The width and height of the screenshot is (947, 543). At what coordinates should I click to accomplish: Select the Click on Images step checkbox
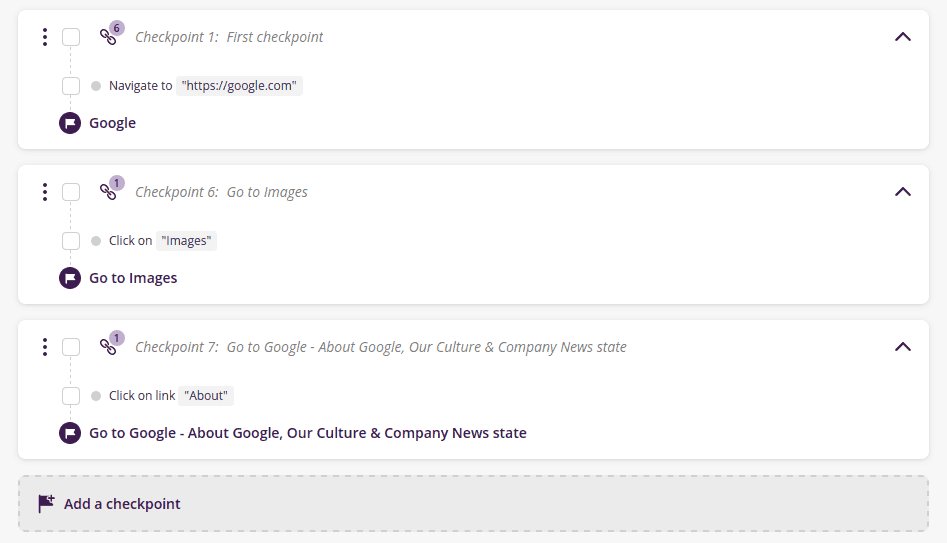click(x=71, y=241)
